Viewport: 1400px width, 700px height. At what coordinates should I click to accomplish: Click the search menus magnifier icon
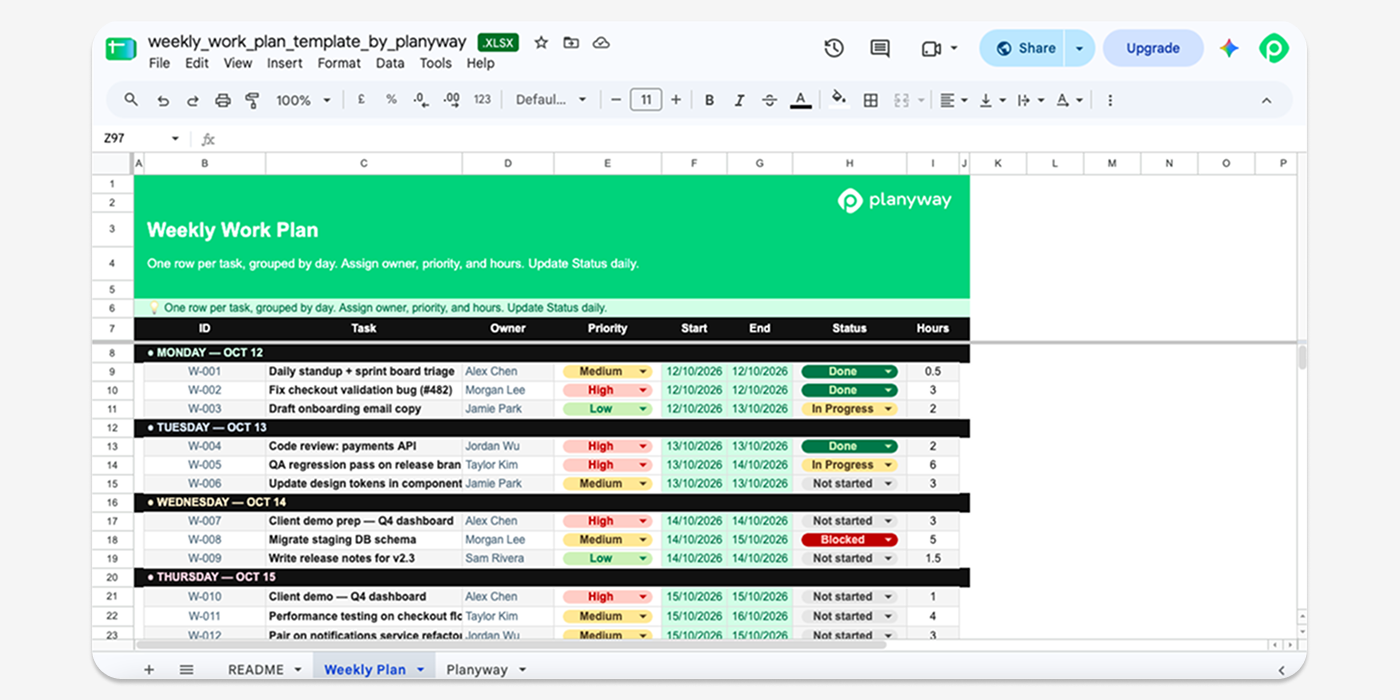[131, 100]
